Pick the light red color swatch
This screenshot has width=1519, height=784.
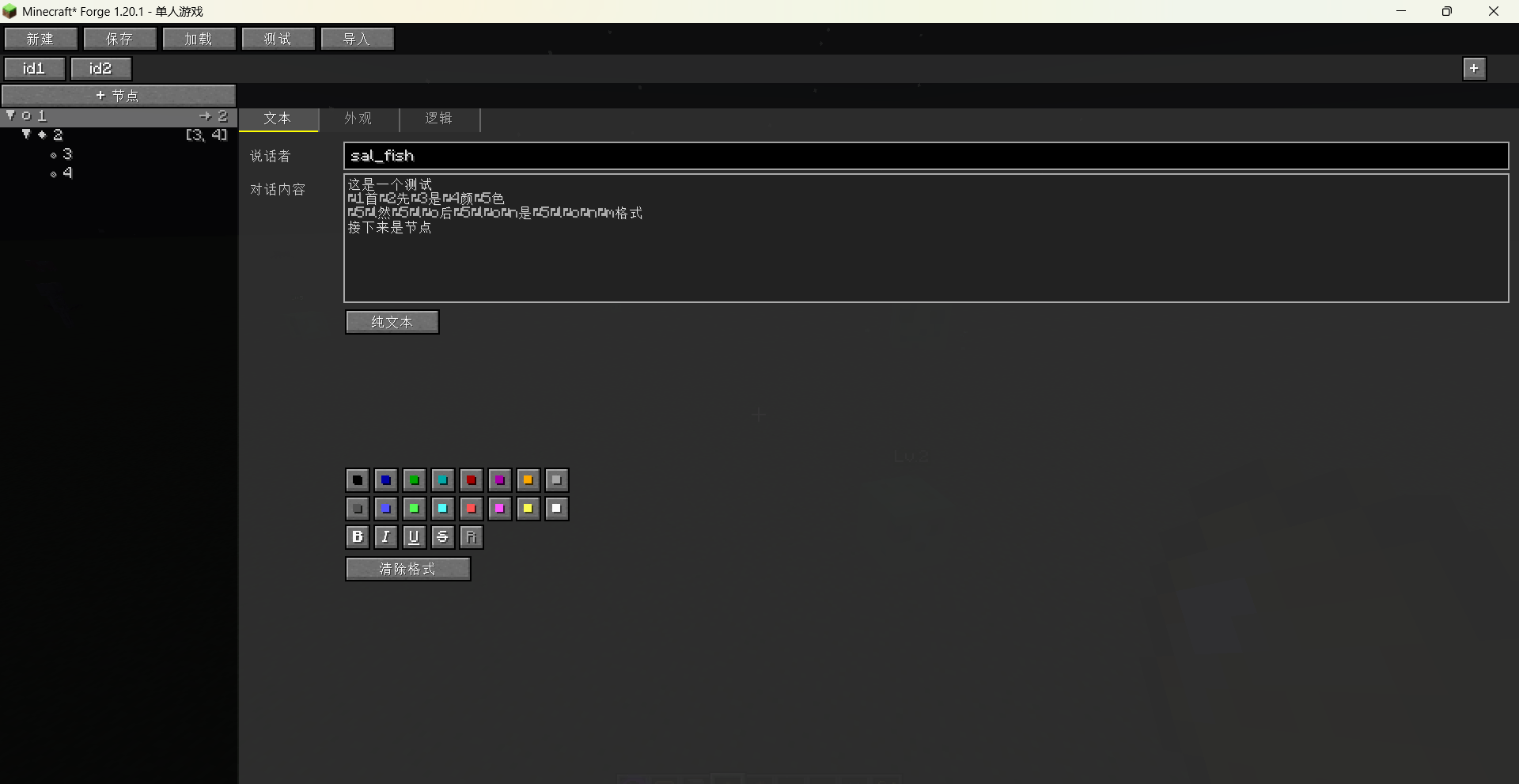pos(472,509)
